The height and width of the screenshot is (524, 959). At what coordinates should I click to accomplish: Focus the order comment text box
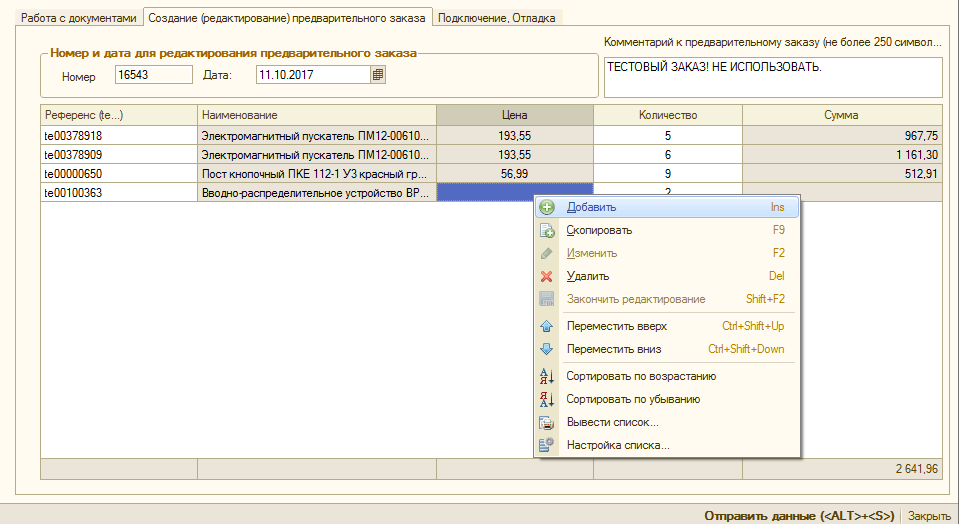tap(772, 77)
